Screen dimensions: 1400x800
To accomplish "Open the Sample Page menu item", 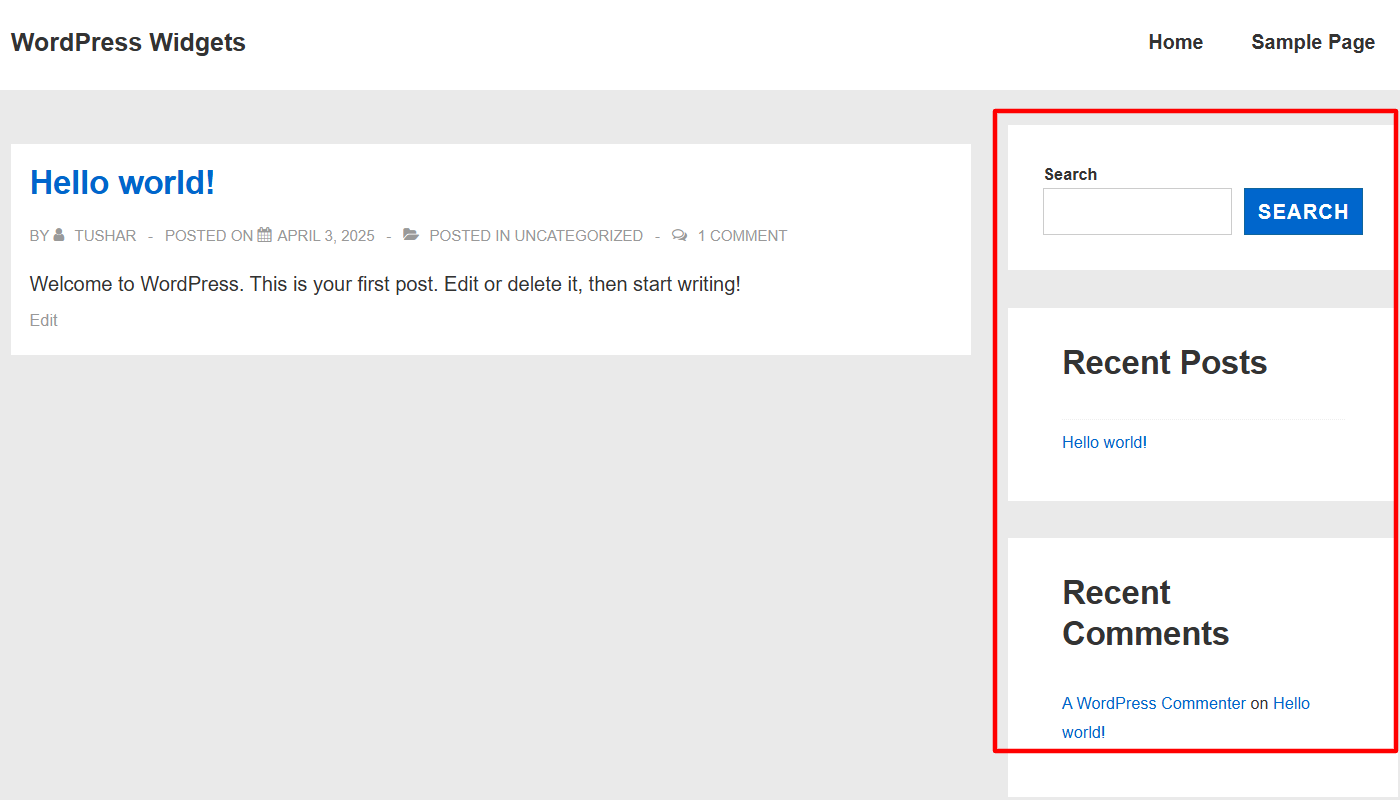I will [1313, 42].
